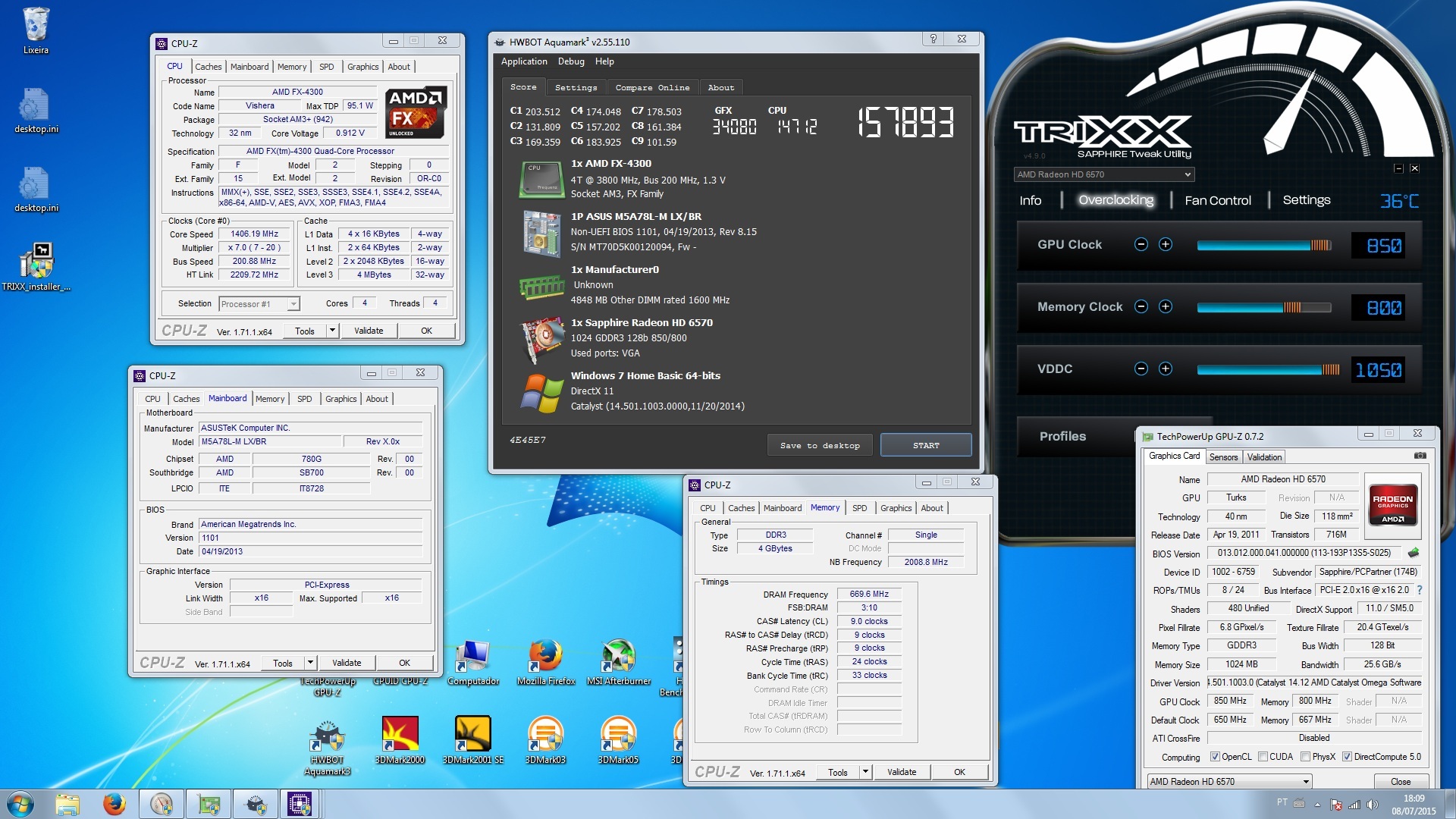Expand Tools arrow in CPU-Z Mainboard window
Image resolution: width=1456 pixels, height=819 pixels.
pos(310,663)
